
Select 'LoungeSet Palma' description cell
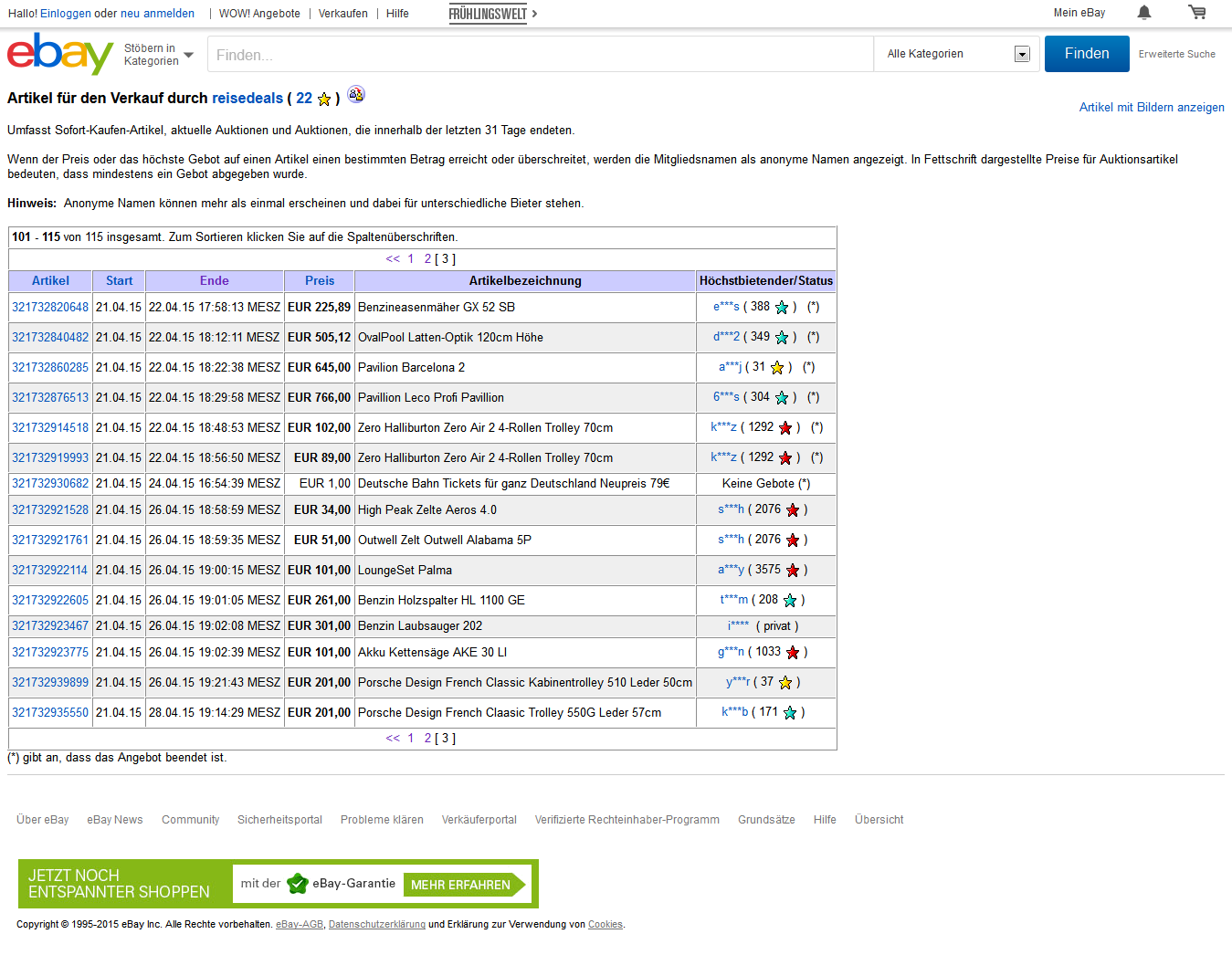pos(525,570)
